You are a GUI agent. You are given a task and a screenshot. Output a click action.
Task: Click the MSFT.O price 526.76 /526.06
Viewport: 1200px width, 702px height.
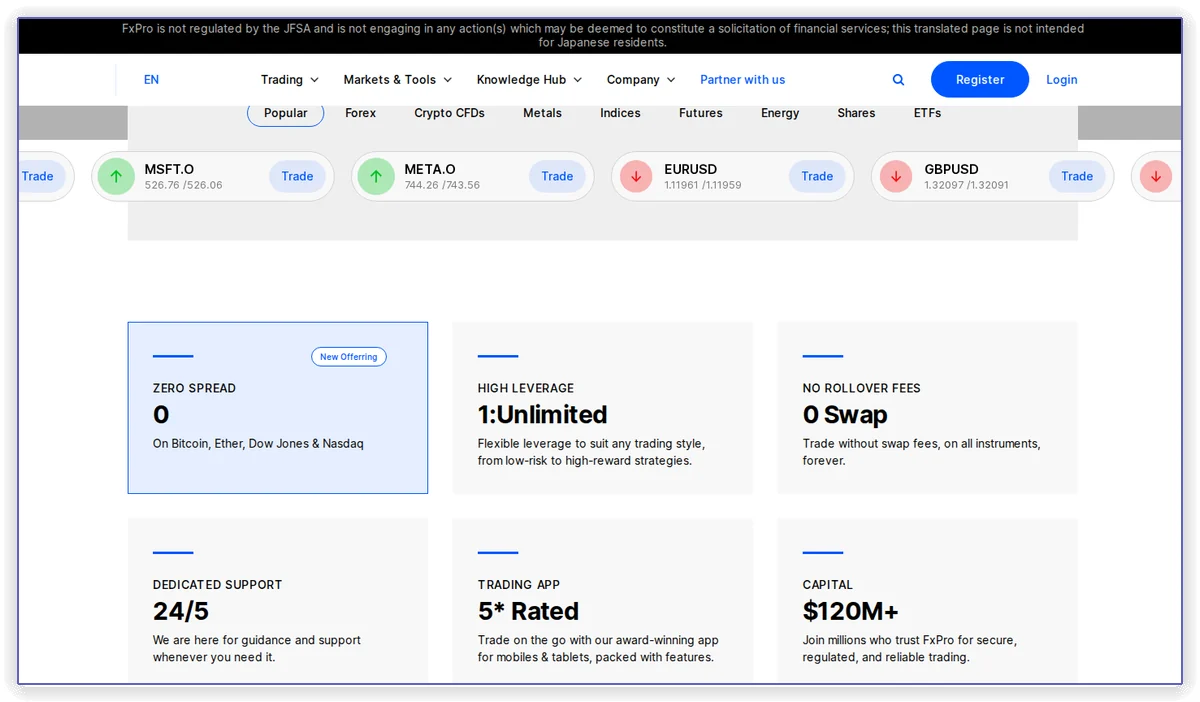pyautogui.click(x=184, y=185)
